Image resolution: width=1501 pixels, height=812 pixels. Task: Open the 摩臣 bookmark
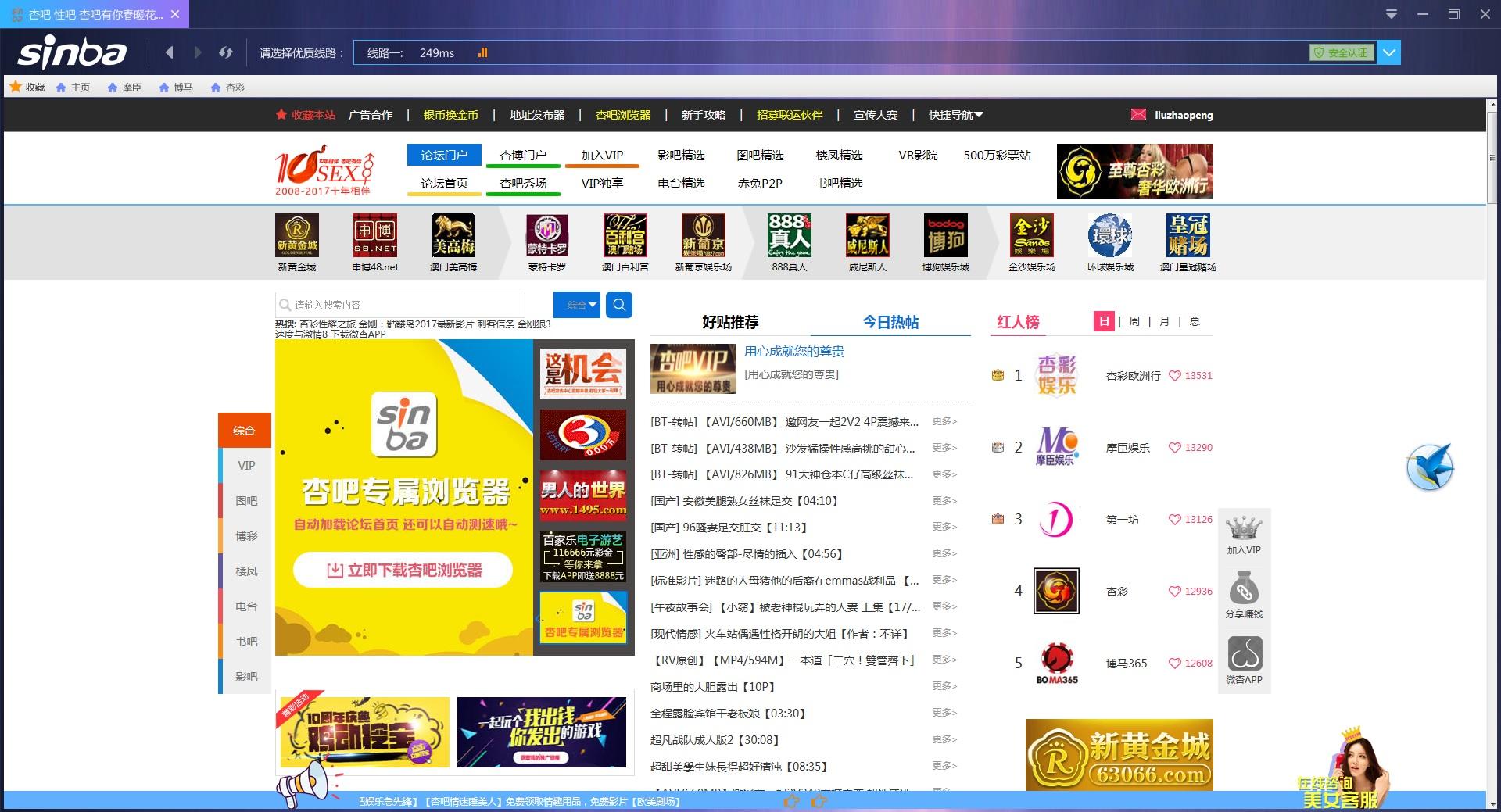(124, 88)
